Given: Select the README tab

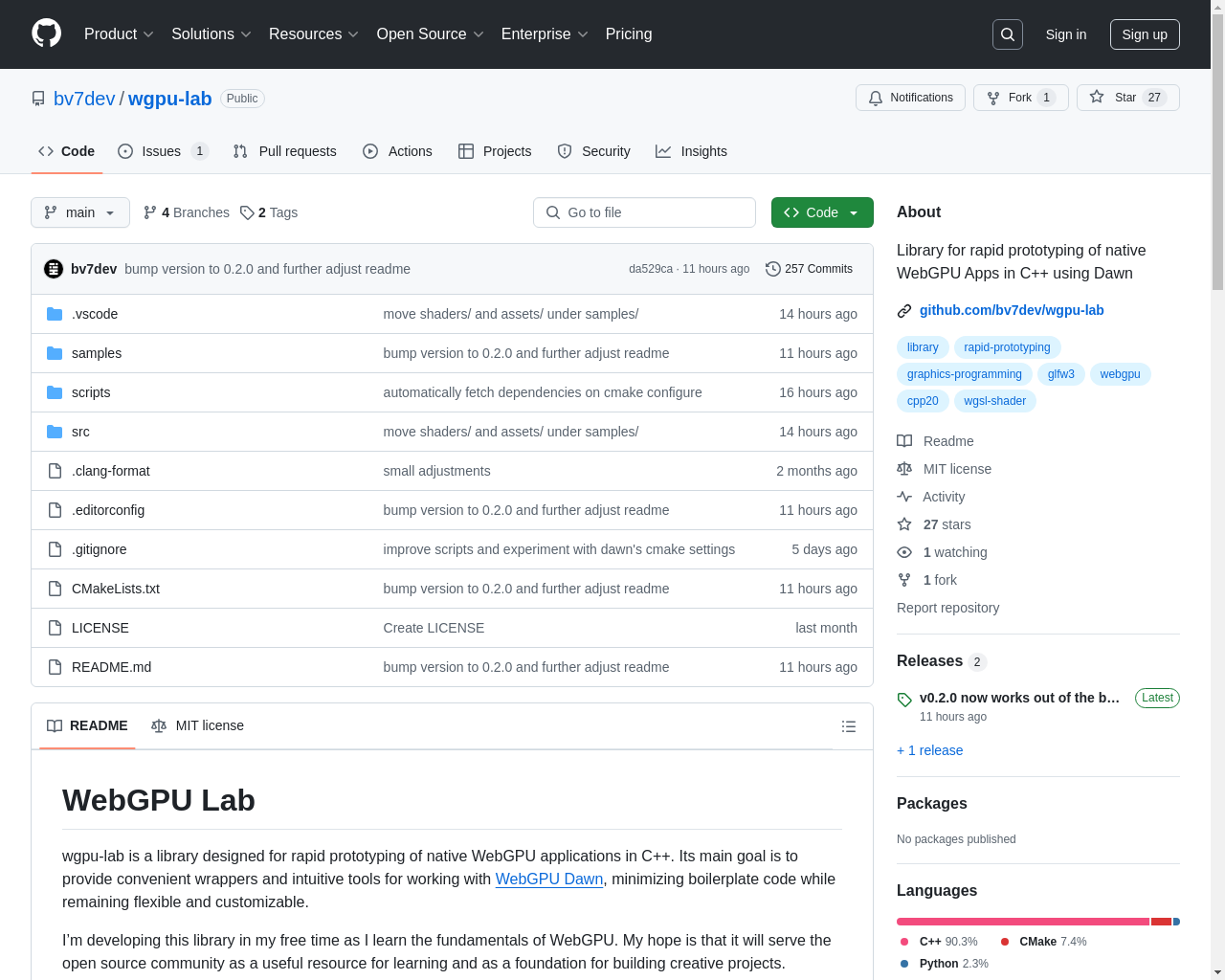Looking at the screenshot, I should pos(87,725).
